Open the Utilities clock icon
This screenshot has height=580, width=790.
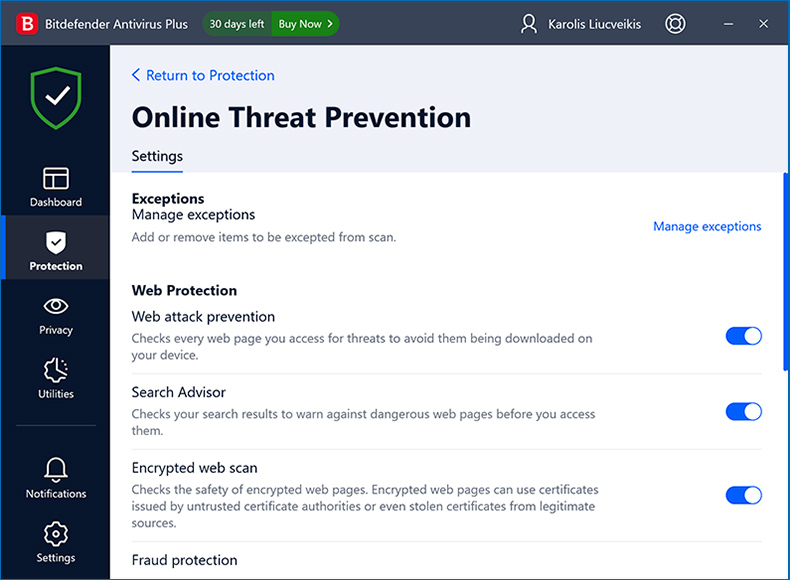pyautogui.click(x=56, y=369)
